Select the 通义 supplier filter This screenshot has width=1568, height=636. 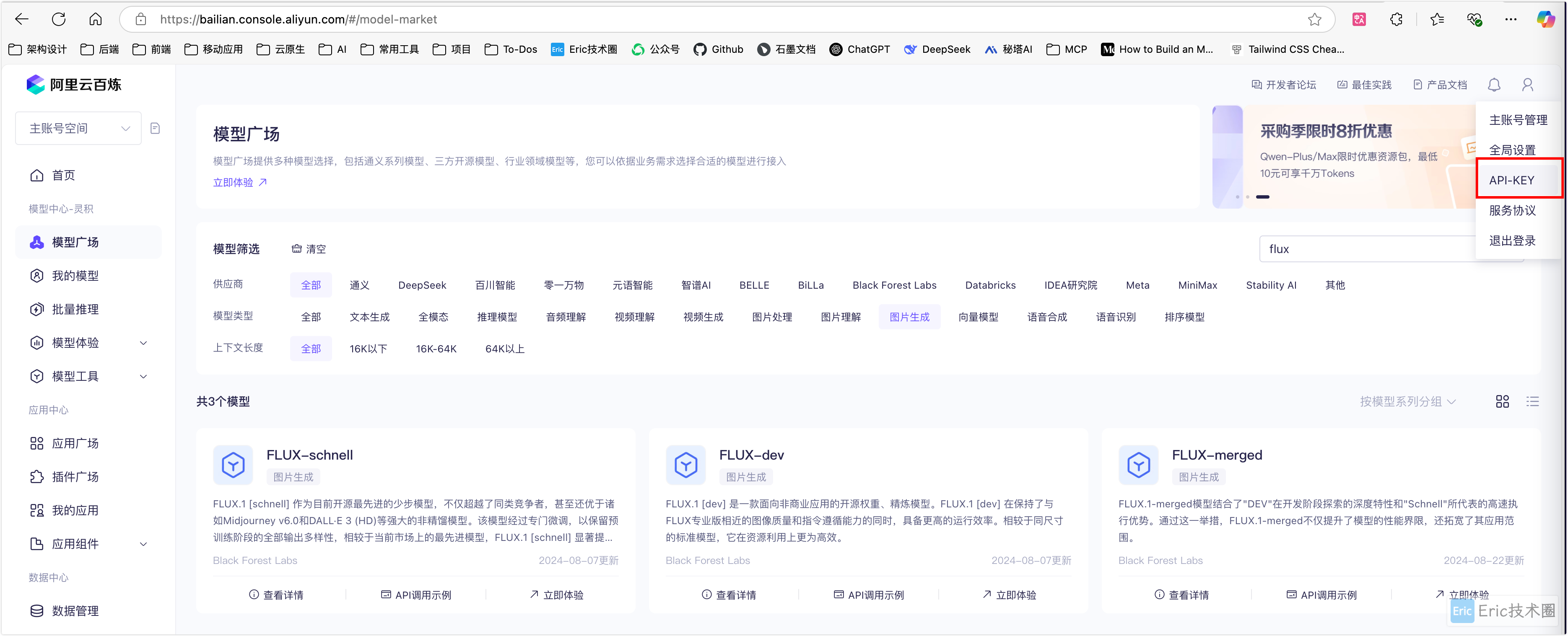(x=359, y=285)
